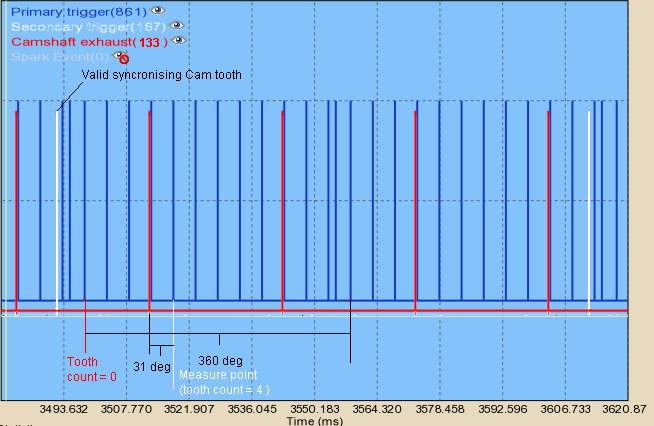
Task: Toggle Primary trigger visibility eye icon
Action: tap(157, 10)
